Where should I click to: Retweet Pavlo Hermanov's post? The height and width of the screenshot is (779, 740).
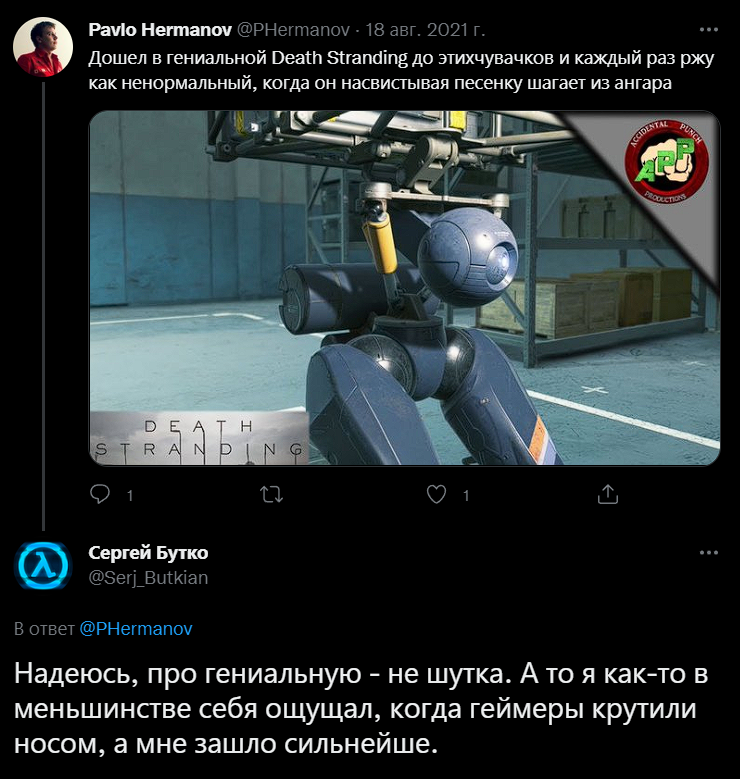pyautogui.click(x=271, y=494)
